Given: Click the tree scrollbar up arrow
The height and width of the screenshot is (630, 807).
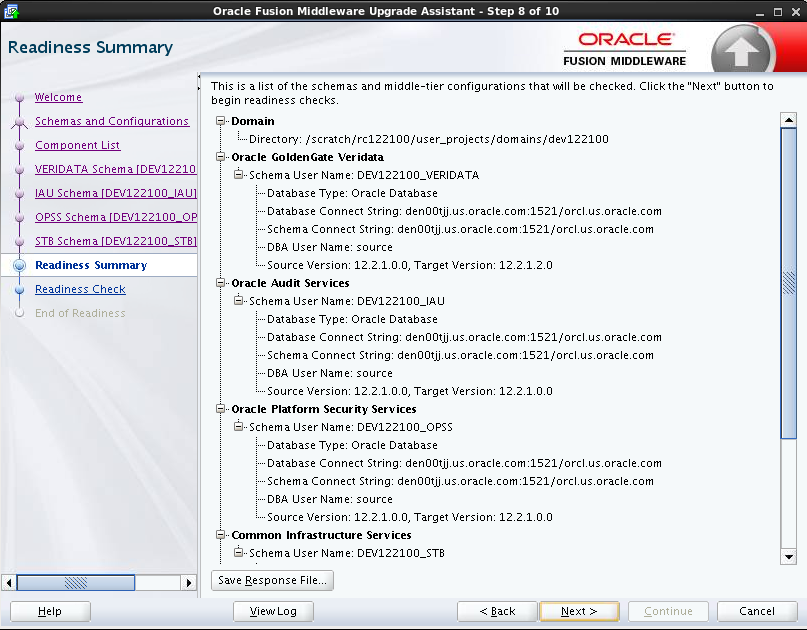Looking at the screenshot, I should tap(788, 120).
